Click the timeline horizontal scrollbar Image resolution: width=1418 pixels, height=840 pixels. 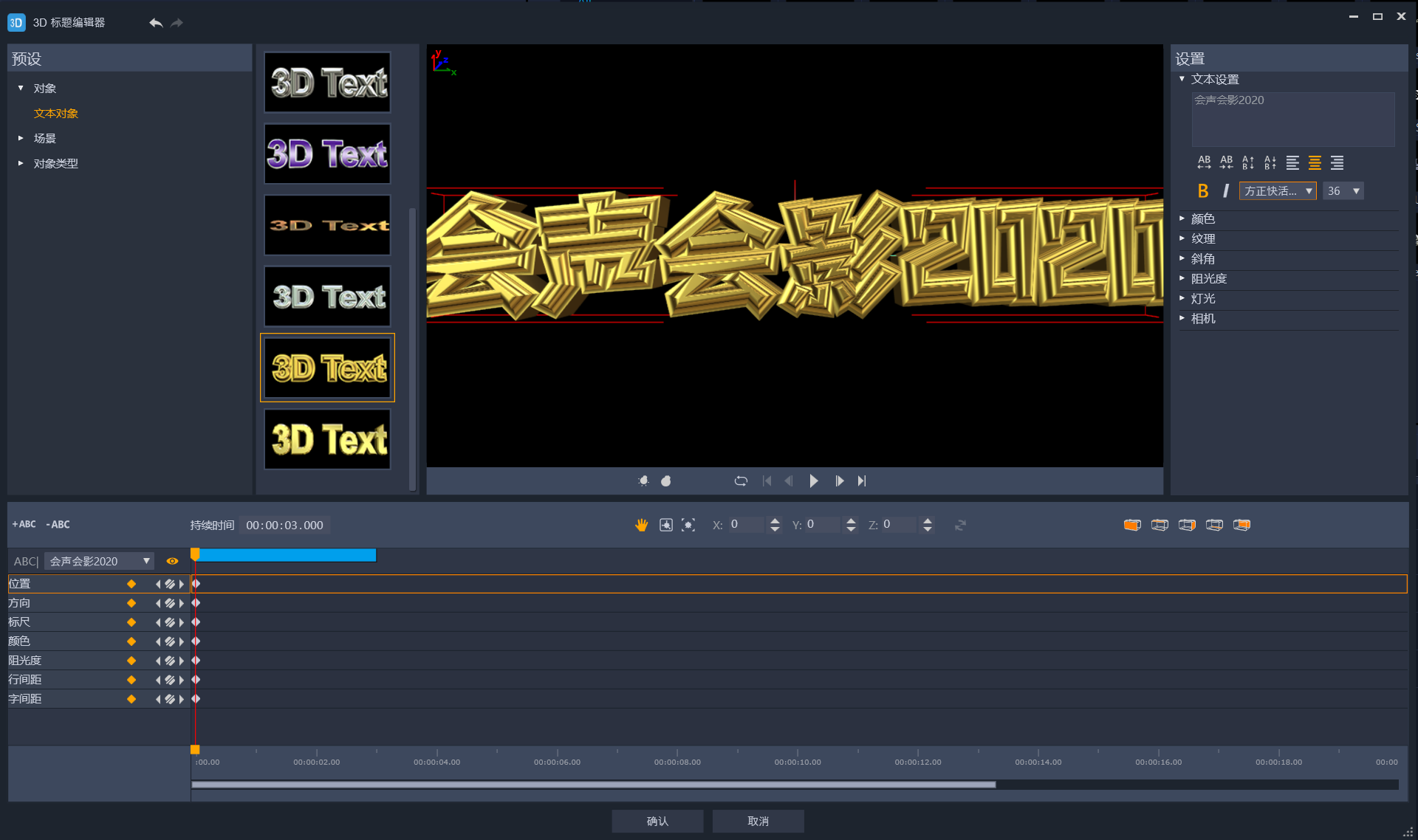pyautogui.click(x=593, y=785)
